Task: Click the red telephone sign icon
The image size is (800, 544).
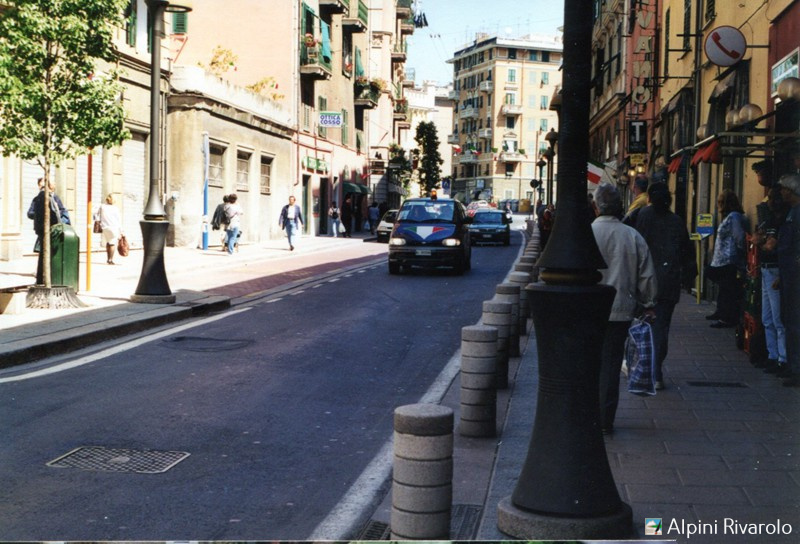Action: [725, 46]
